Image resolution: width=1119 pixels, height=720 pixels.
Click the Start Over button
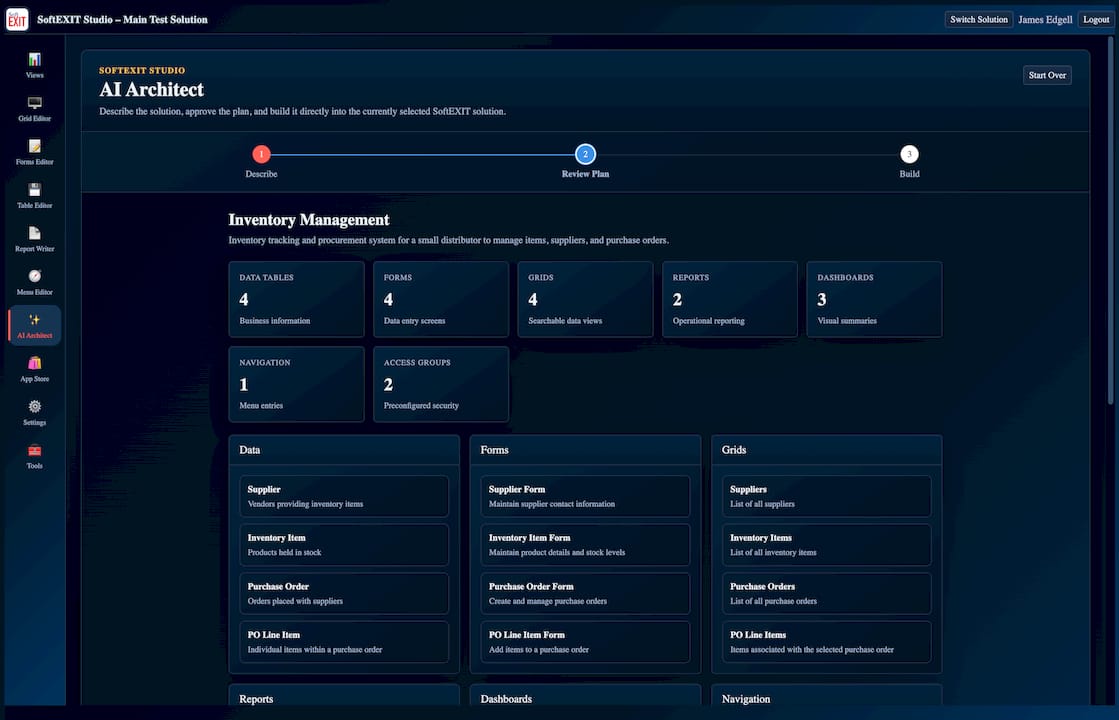pos(1047,75)
